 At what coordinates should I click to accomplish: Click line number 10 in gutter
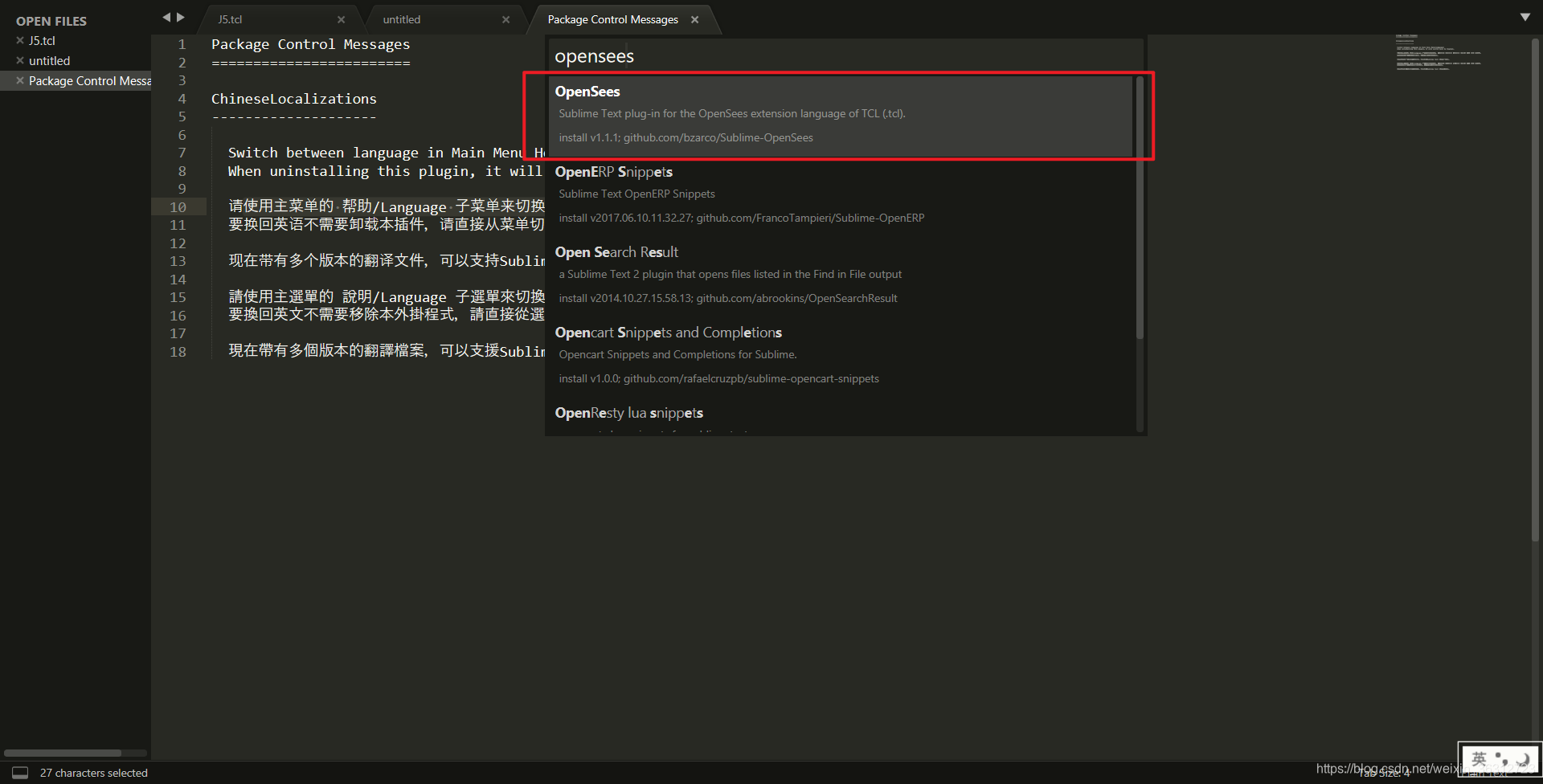[x=178, y=206]
